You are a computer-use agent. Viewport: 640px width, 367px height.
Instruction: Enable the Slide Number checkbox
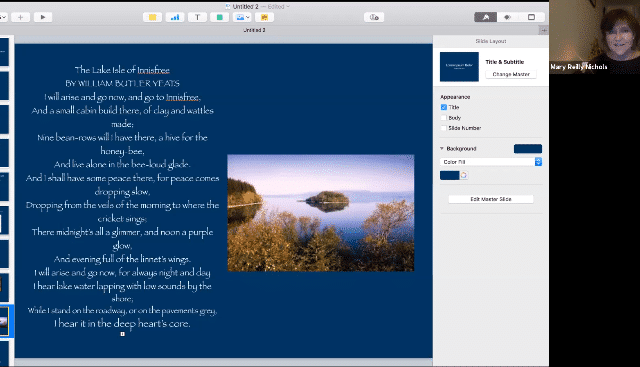(444, 128)
